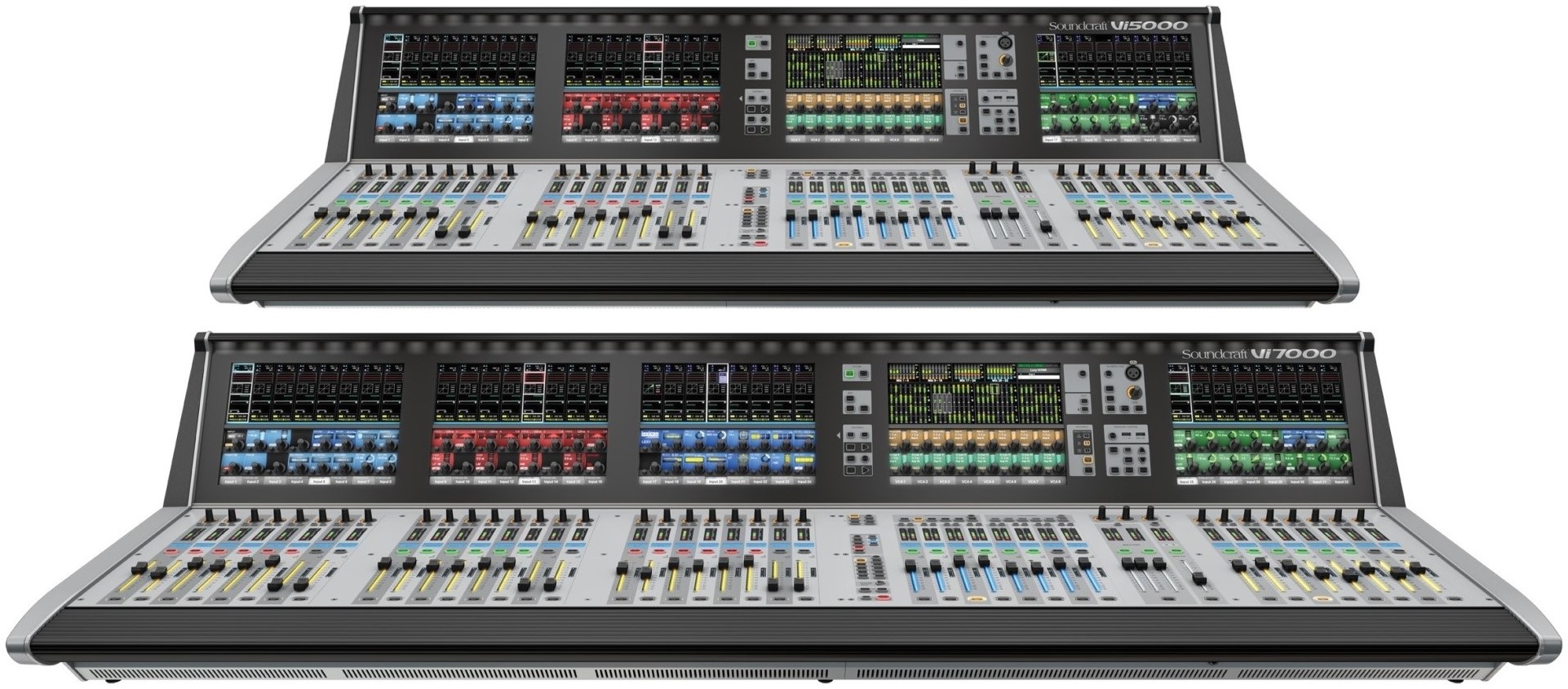Toggle the green lit button on the Vi5000
The width and height of the screenshot is (1568, 689).
click(751, 43)
